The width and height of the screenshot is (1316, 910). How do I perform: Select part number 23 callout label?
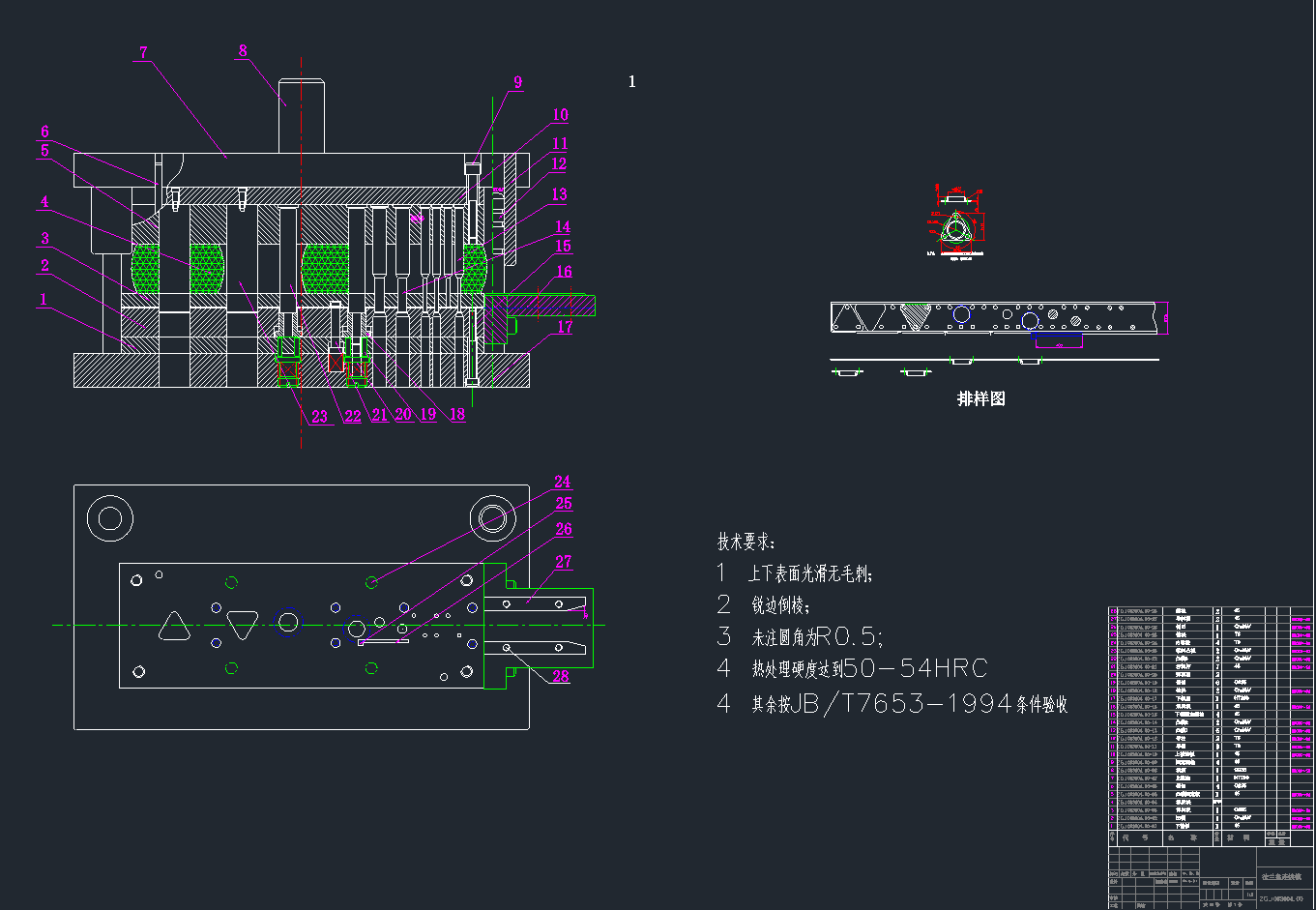pyautogui.click(x=319, y=417)
